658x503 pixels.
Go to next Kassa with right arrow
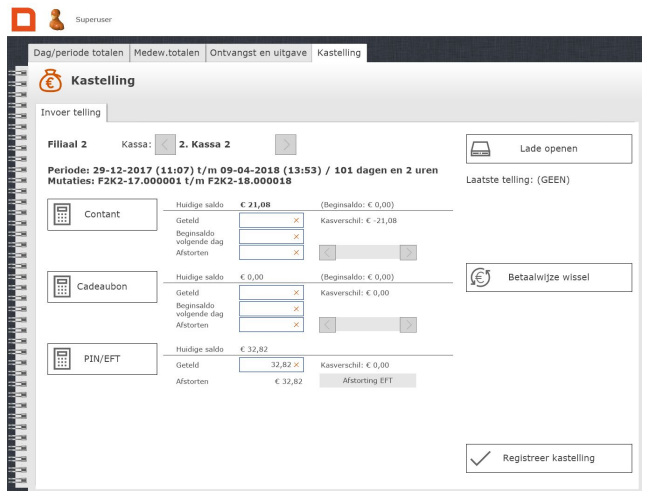286,145
